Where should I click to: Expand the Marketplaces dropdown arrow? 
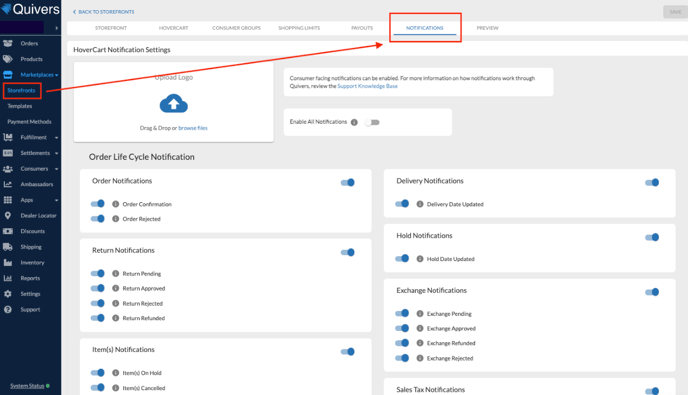tap(57, 75)
